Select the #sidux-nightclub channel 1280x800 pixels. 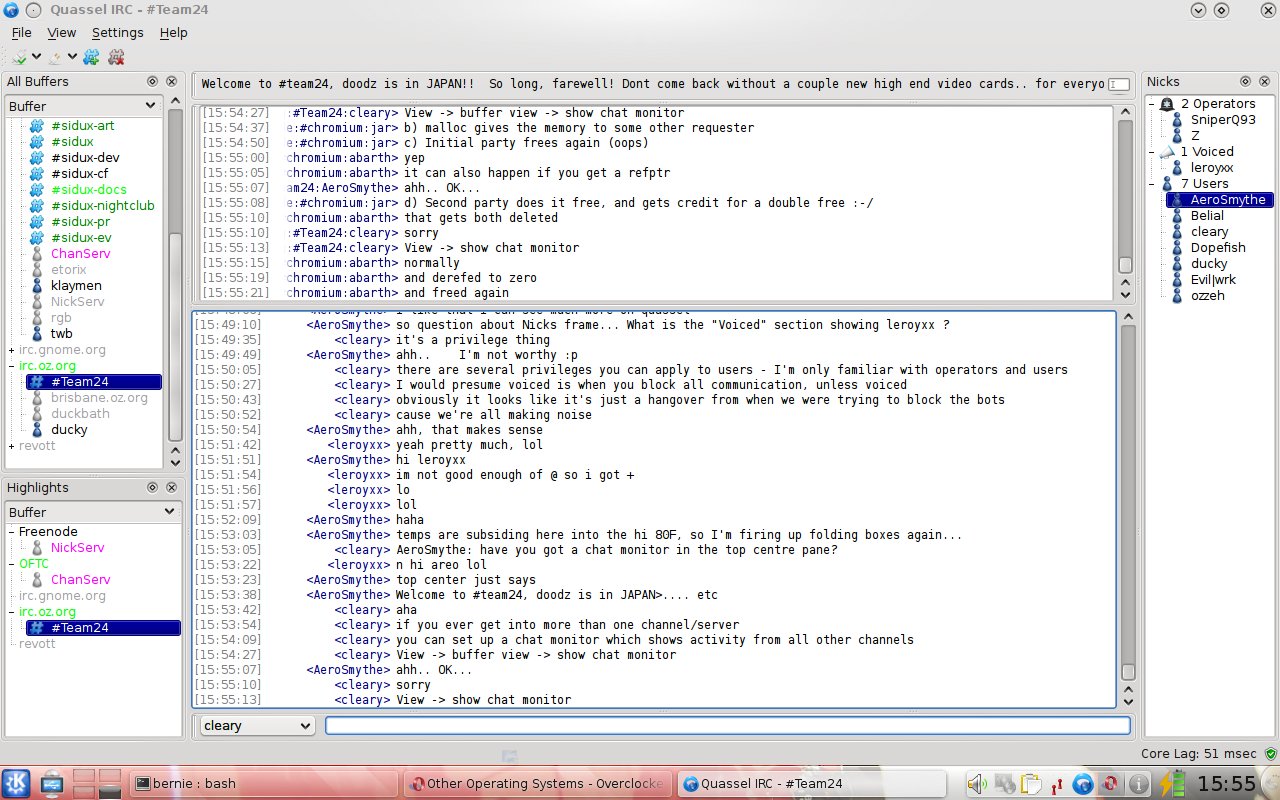[103, 206]
